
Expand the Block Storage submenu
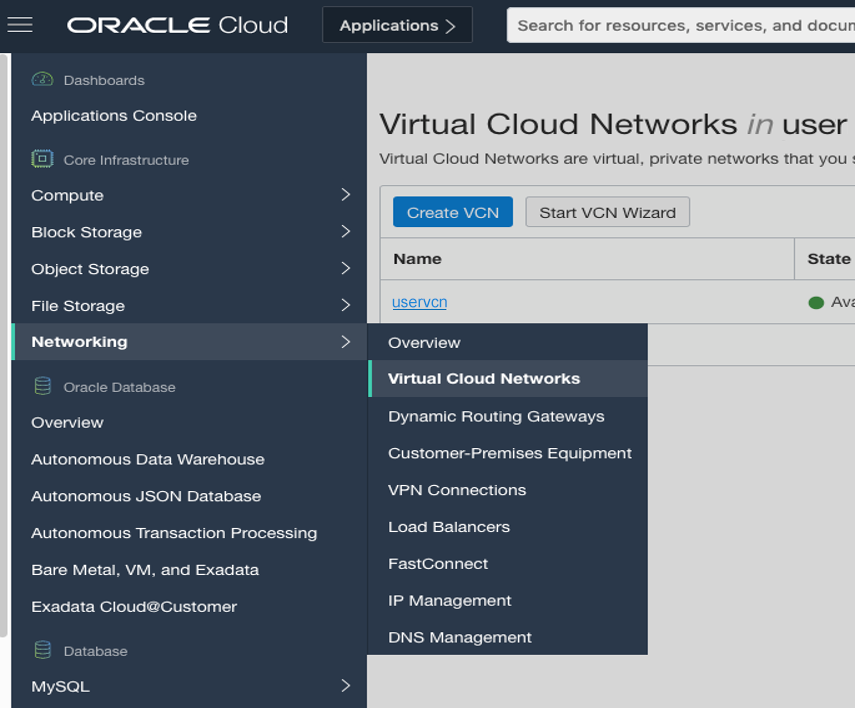[345, 232]
